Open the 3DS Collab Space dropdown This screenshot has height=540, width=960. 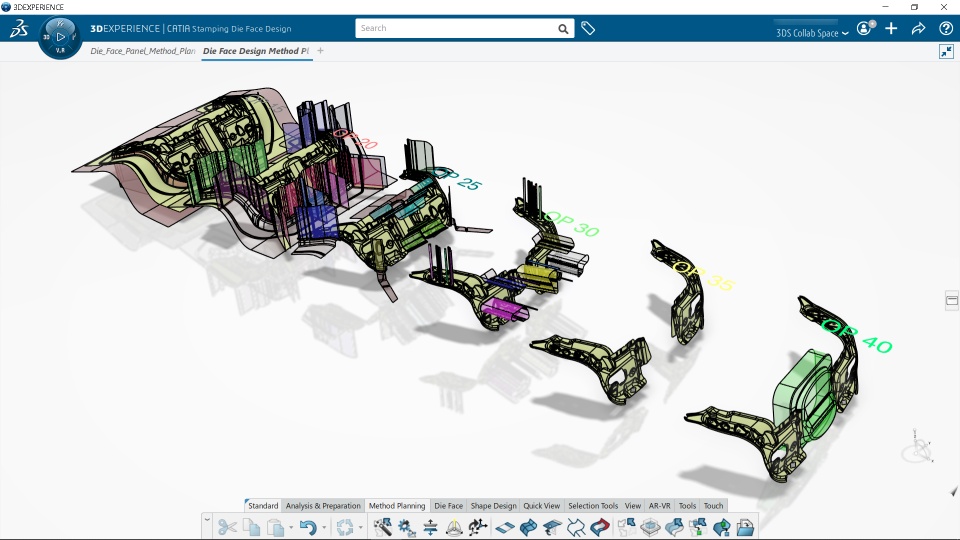point(812,33)
